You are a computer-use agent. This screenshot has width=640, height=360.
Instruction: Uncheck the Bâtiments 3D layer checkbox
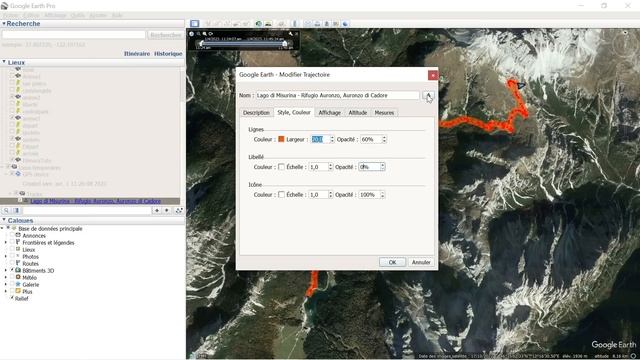pos(12,270)
